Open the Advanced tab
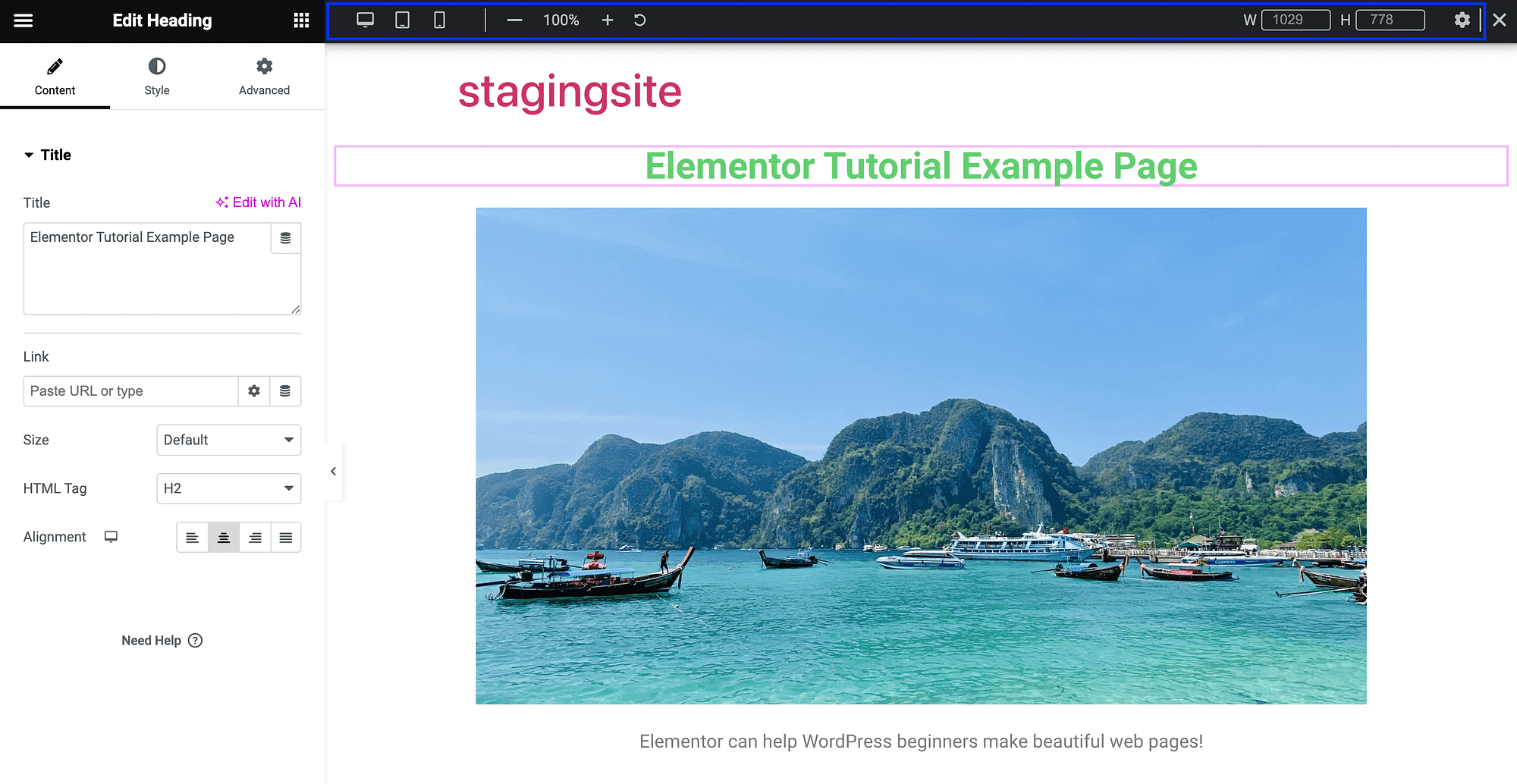This screenshot has width=1517, height=784. (264, 77)
